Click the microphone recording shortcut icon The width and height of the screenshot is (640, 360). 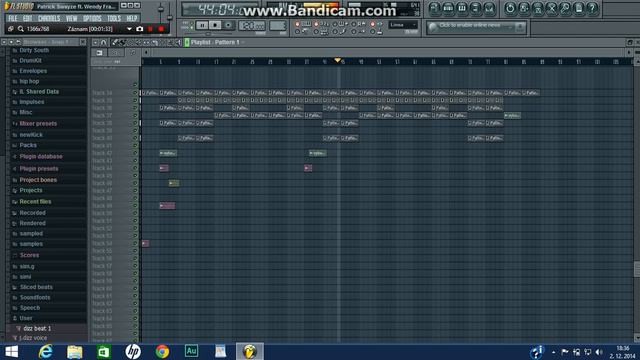[x=565, y=8]
